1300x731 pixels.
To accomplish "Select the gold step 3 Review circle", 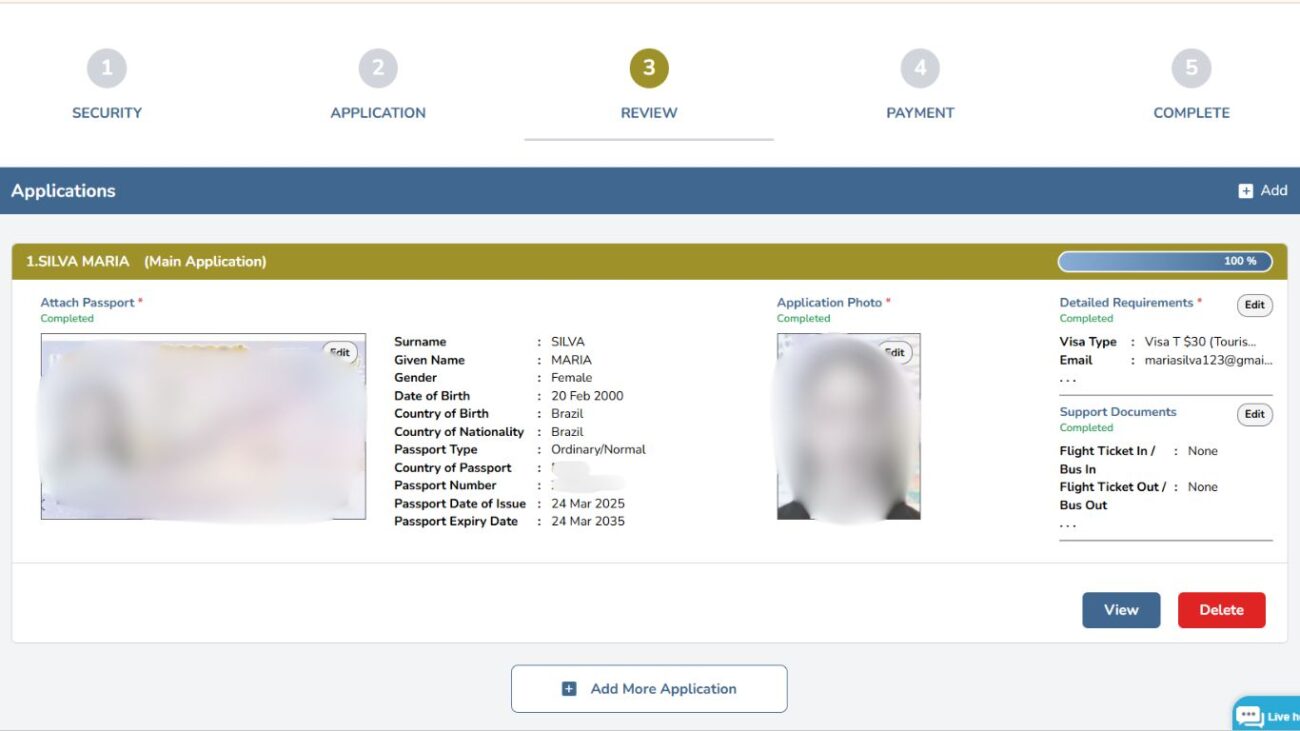I will (649, 68).
